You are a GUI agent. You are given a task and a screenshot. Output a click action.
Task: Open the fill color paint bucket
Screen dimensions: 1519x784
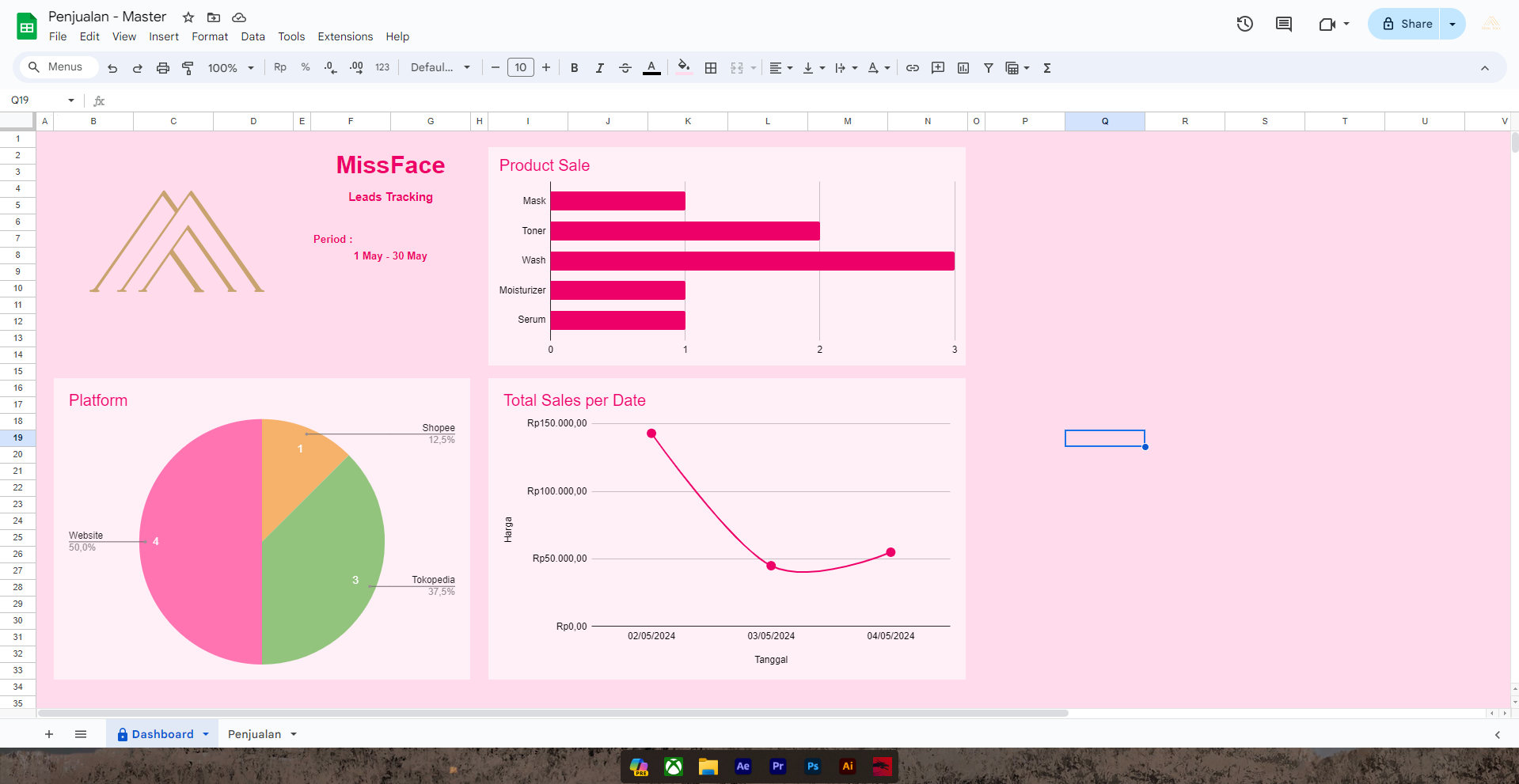tap(684, 68)
